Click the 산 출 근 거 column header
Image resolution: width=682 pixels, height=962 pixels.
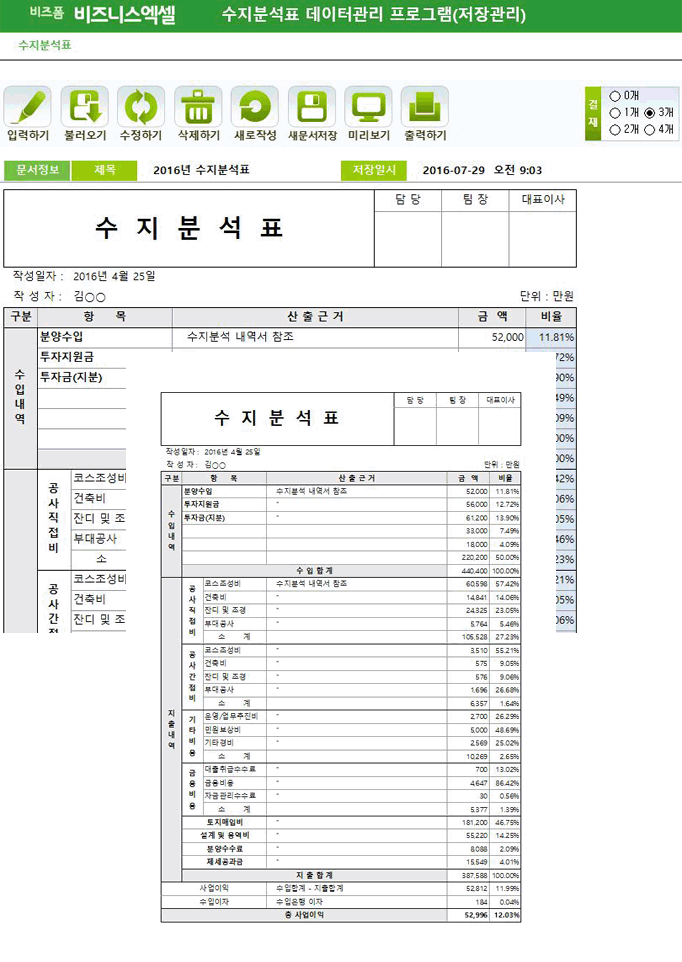click(315, 317)
